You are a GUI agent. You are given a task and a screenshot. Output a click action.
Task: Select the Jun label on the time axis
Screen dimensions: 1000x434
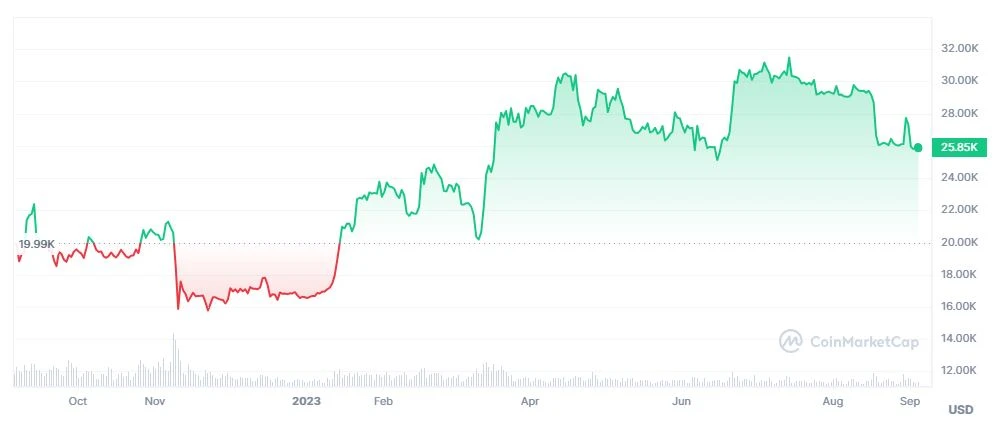(682, 401)
